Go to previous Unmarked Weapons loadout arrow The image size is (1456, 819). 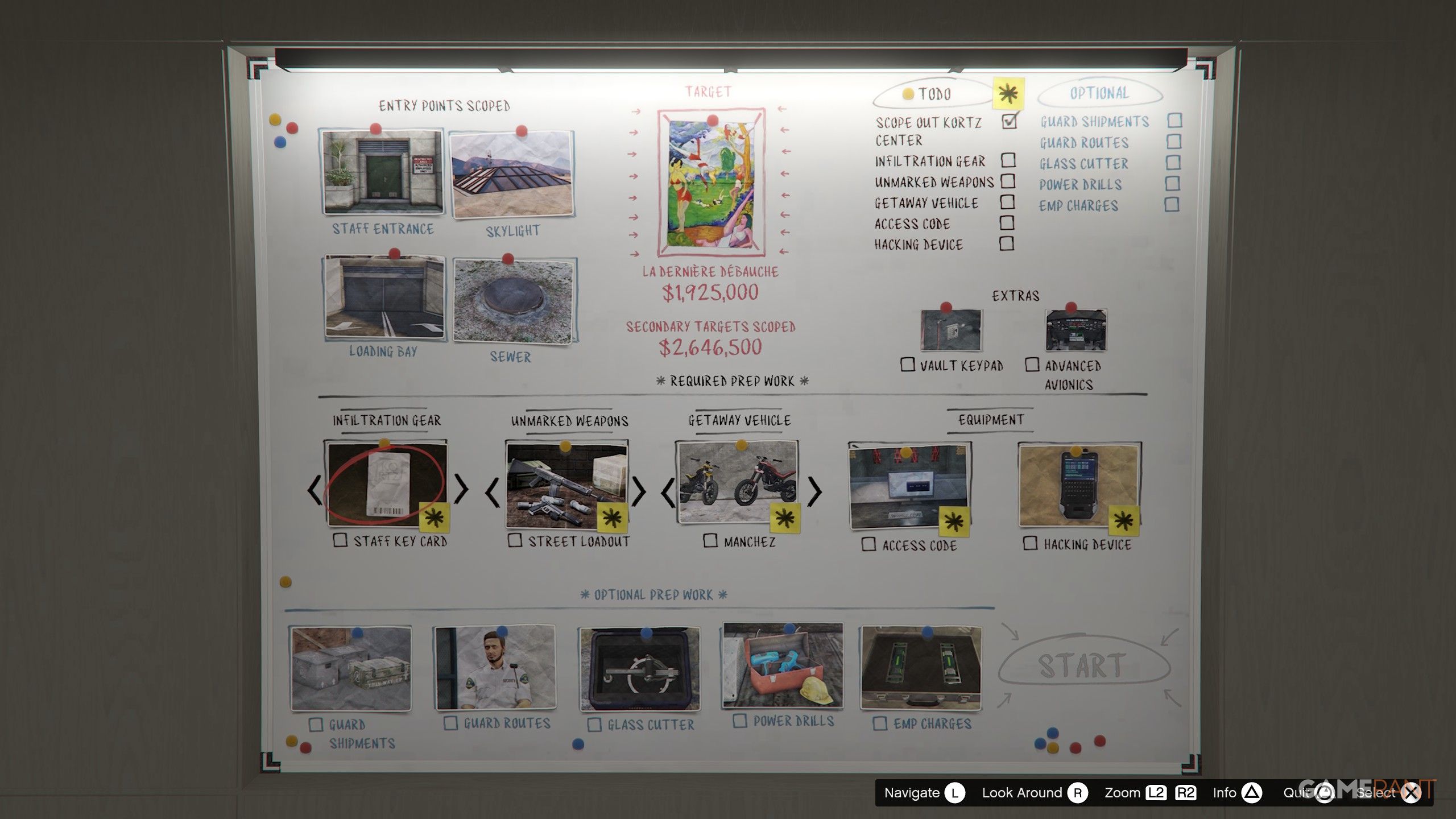[x=493, y=492]
